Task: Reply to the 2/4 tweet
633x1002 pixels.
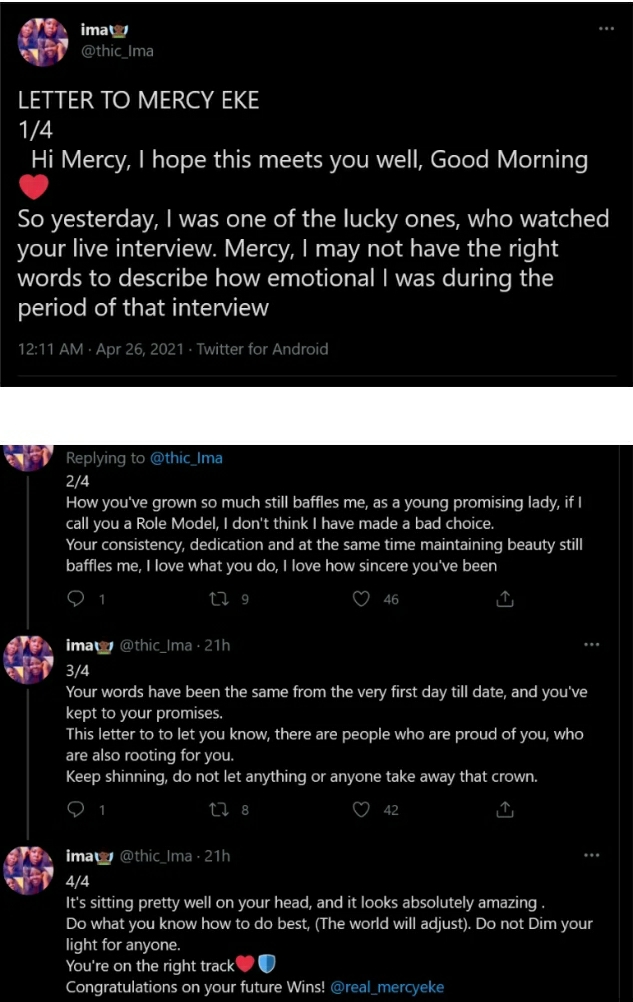Action: (76, 600)
